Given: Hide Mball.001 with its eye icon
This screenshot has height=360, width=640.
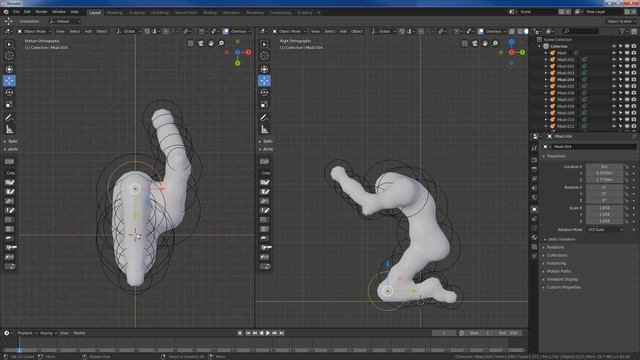Looking at the screenshot, I should click(x=613, y=60).
